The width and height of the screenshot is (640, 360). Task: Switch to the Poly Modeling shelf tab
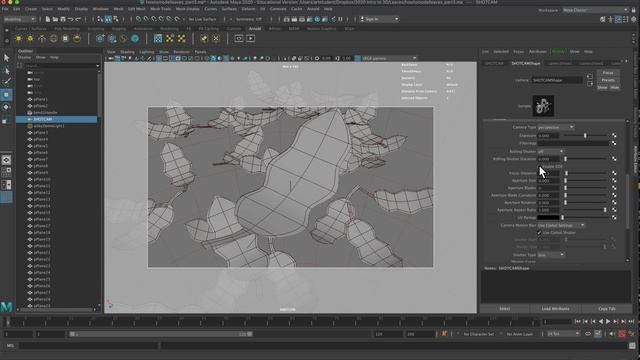point(67,29)
